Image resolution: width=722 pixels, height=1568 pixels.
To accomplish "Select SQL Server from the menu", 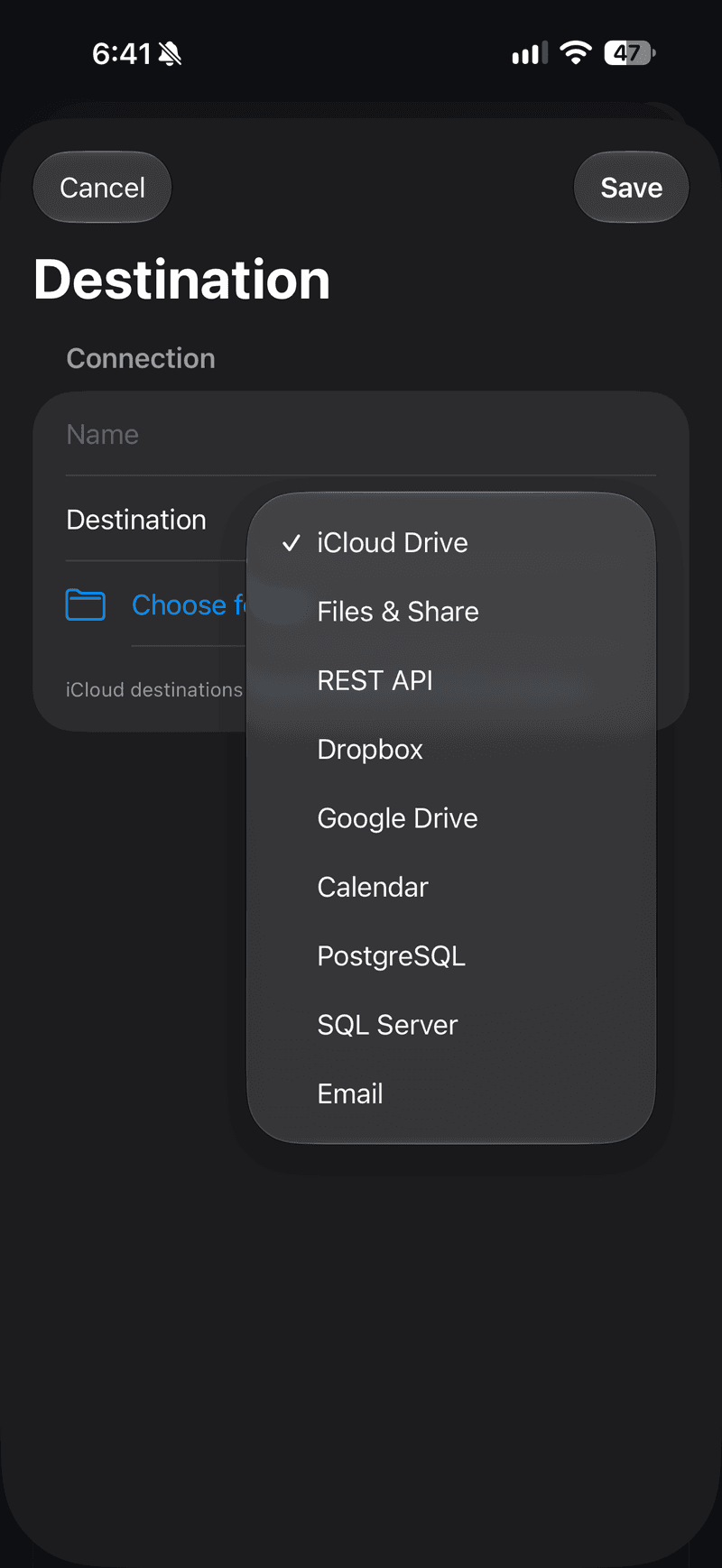I will tap(451, 1025).
